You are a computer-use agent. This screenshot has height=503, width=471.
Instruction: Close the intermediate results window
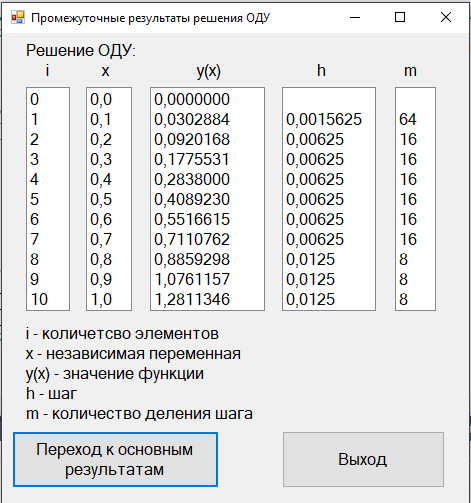pyautogui.click(x=446, y=17)
